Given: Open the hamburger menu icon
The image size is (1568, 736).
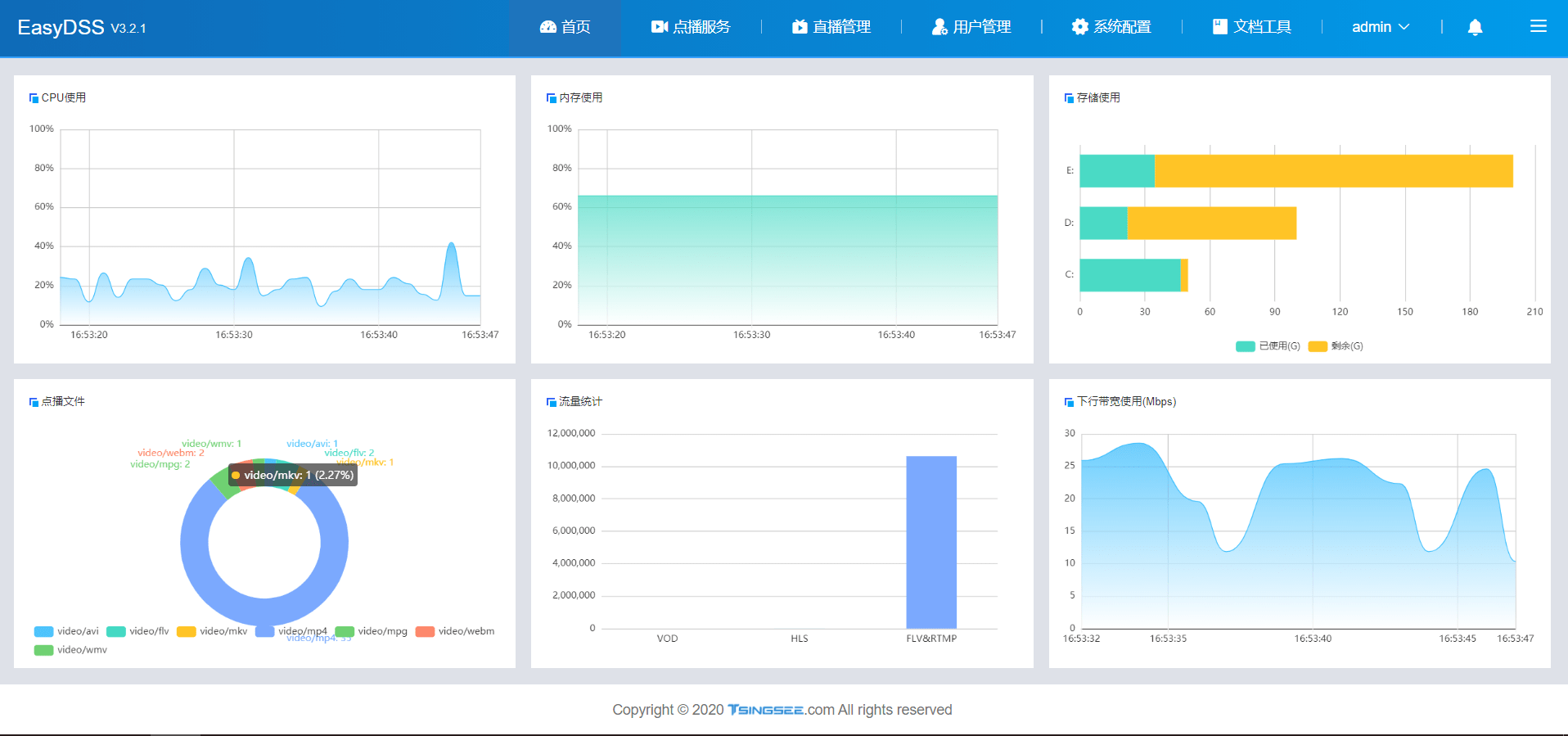Looking at the screenshot, I should click(x=1539, y=26).
